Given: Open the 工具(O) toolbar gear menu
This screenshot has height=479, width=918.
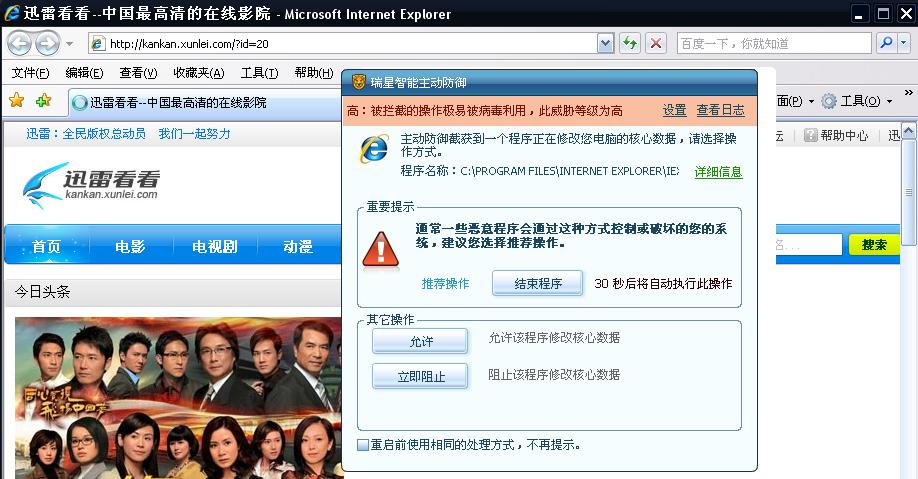Looking at the screenshot, I should 857,101.
